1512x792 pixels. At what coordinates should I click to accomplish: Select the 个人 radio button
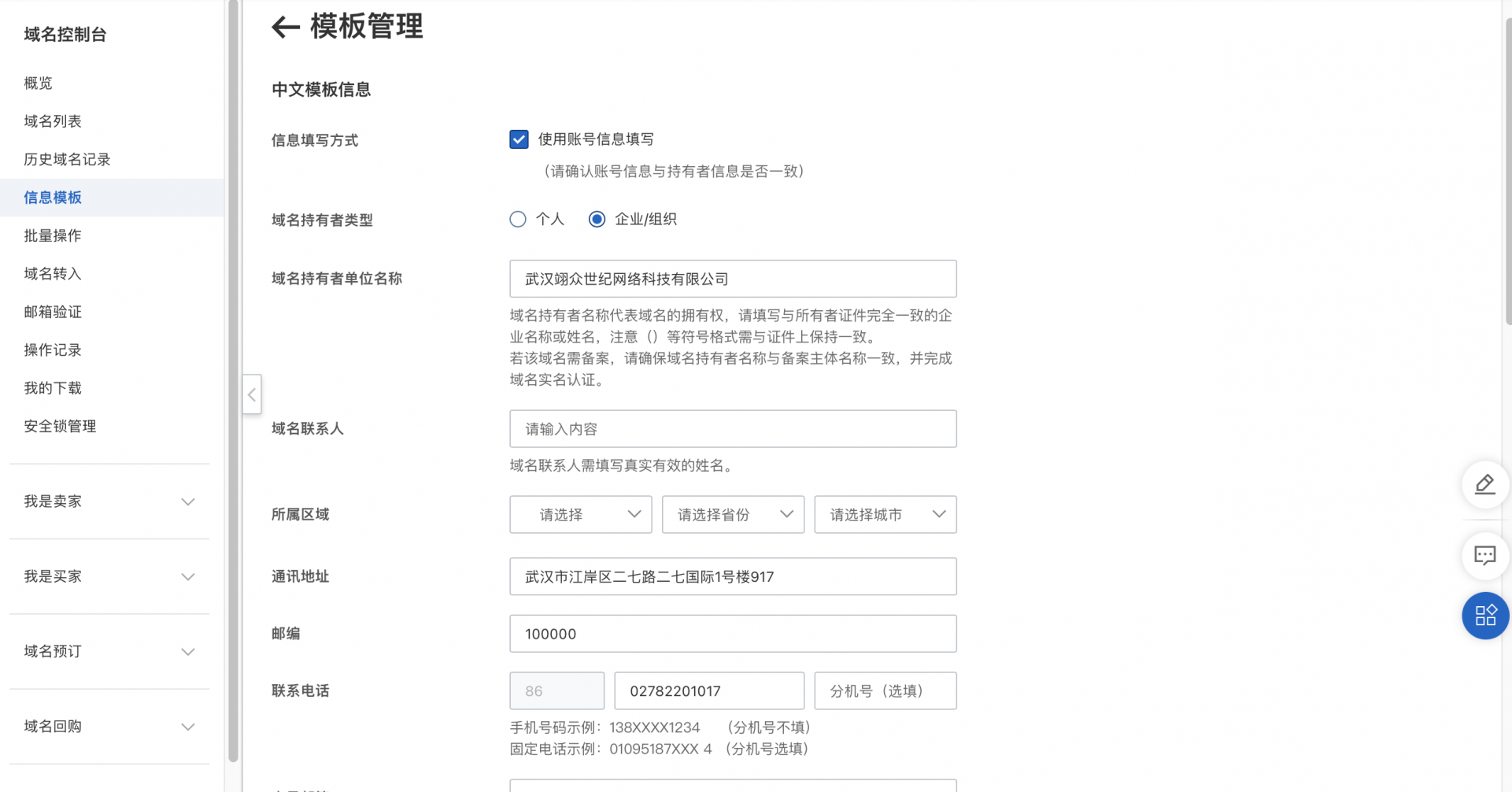pyautogui.click(x=518, y=220)
